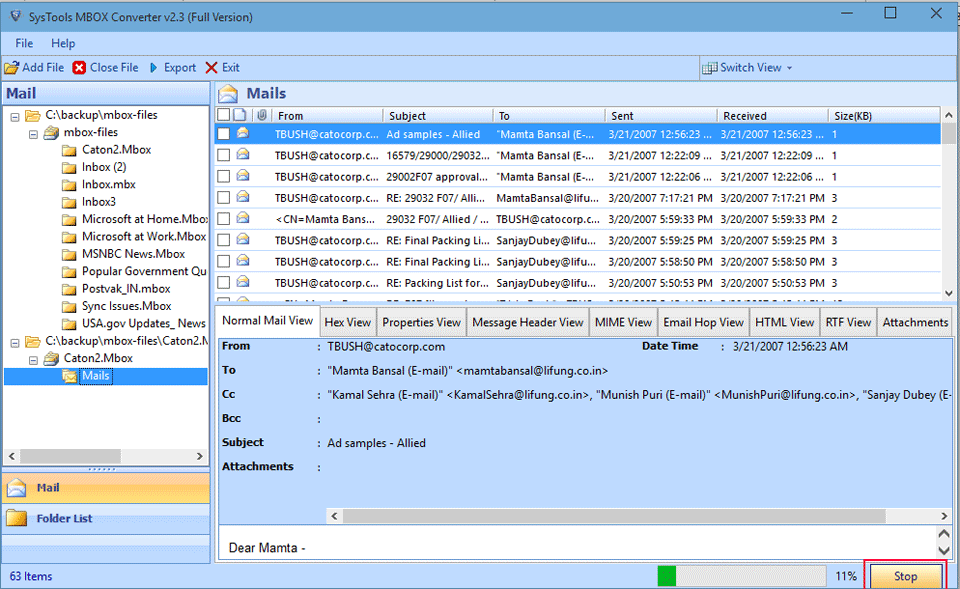The height and width of the screenshot is (589, 960).
Task: Check the RE: 29032 F07/ Alli mail checkbox
Action: tap(223, 198)
